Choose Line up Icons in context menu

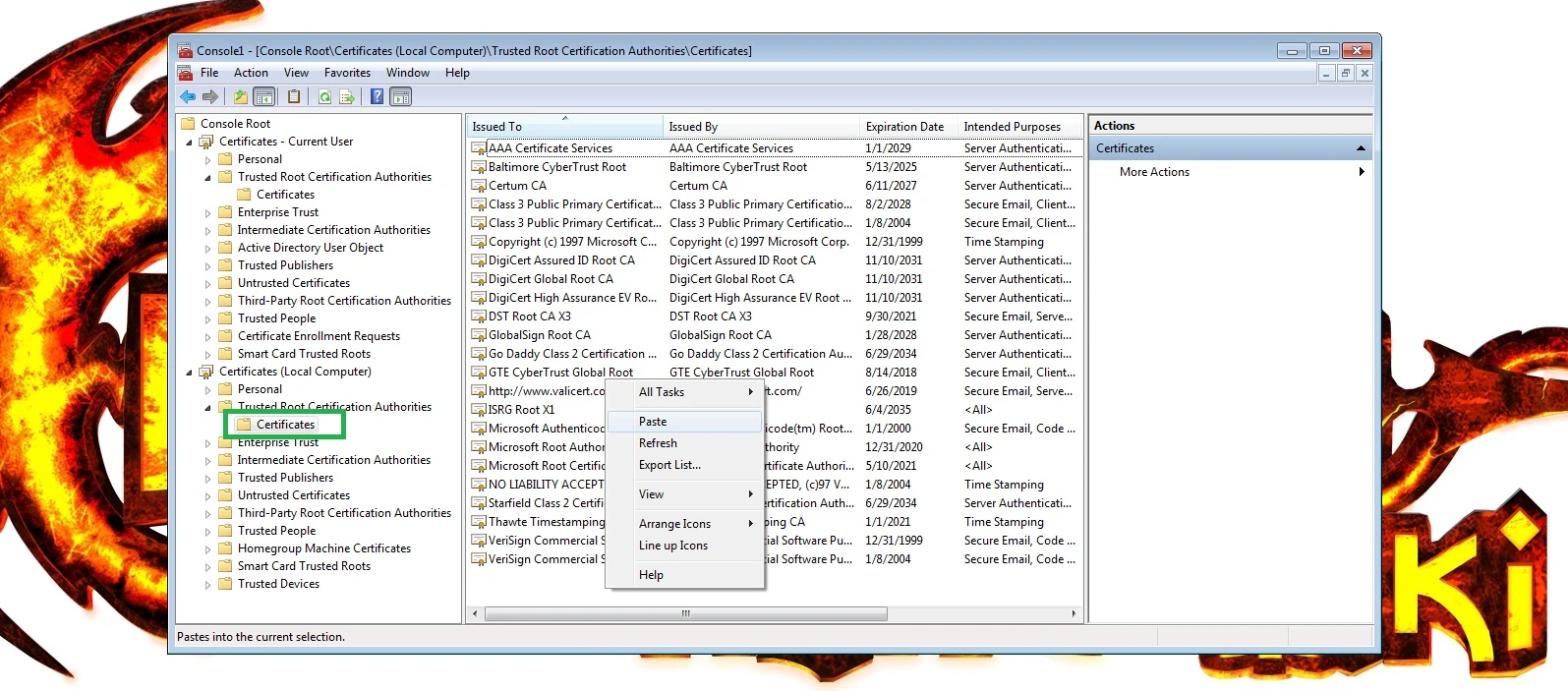coord(684,546)
